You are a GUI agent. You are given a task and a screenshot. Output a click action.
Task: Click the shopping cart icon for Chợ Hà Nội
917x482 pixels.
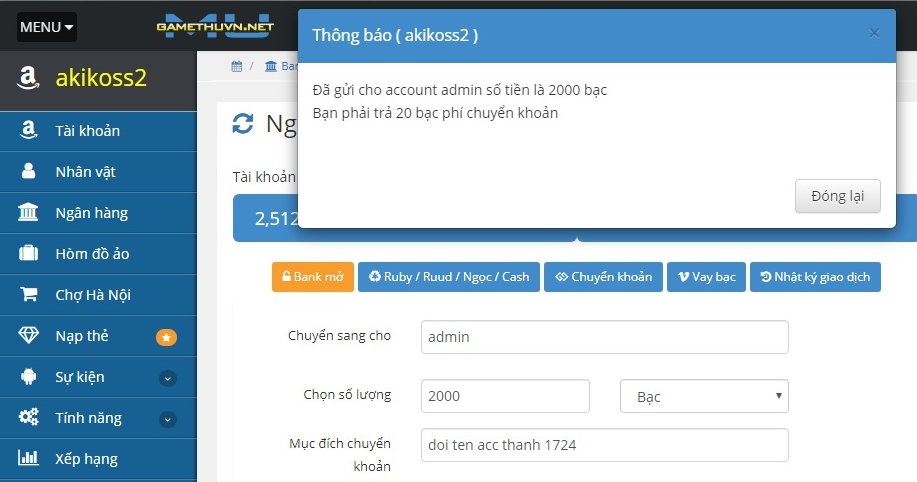[28, 295]
